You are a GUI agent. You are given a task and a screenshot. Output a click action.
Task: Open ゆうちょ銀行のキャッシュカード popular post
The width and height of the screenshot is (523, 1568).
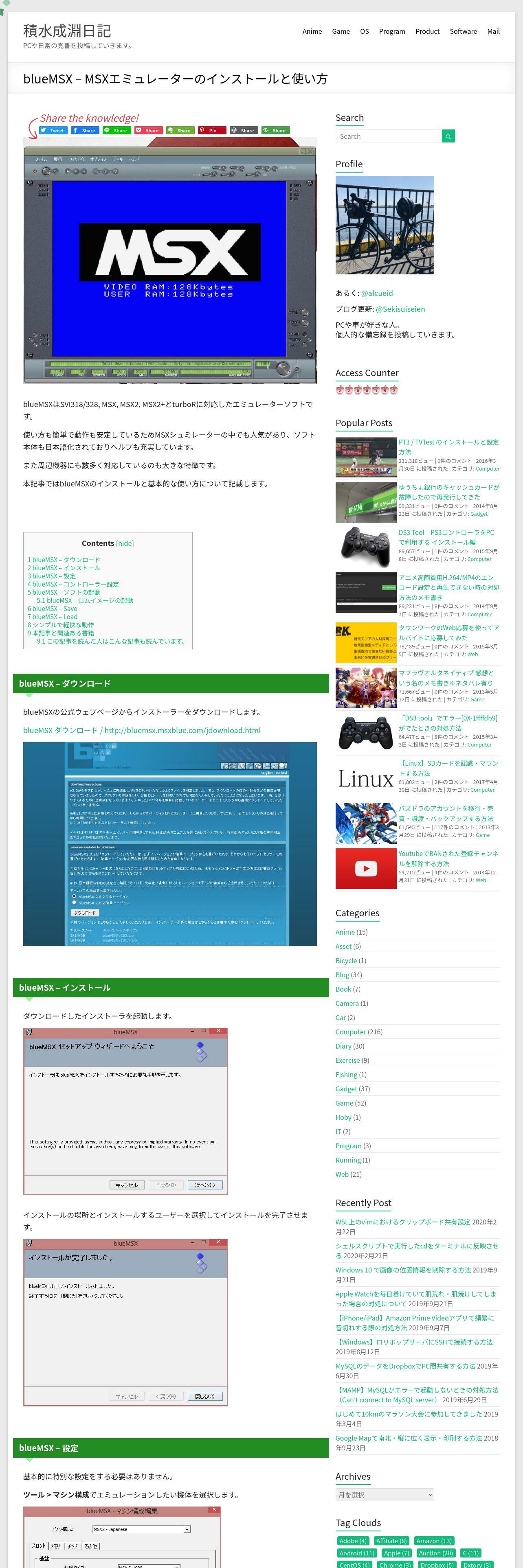[x=449, y=492]
